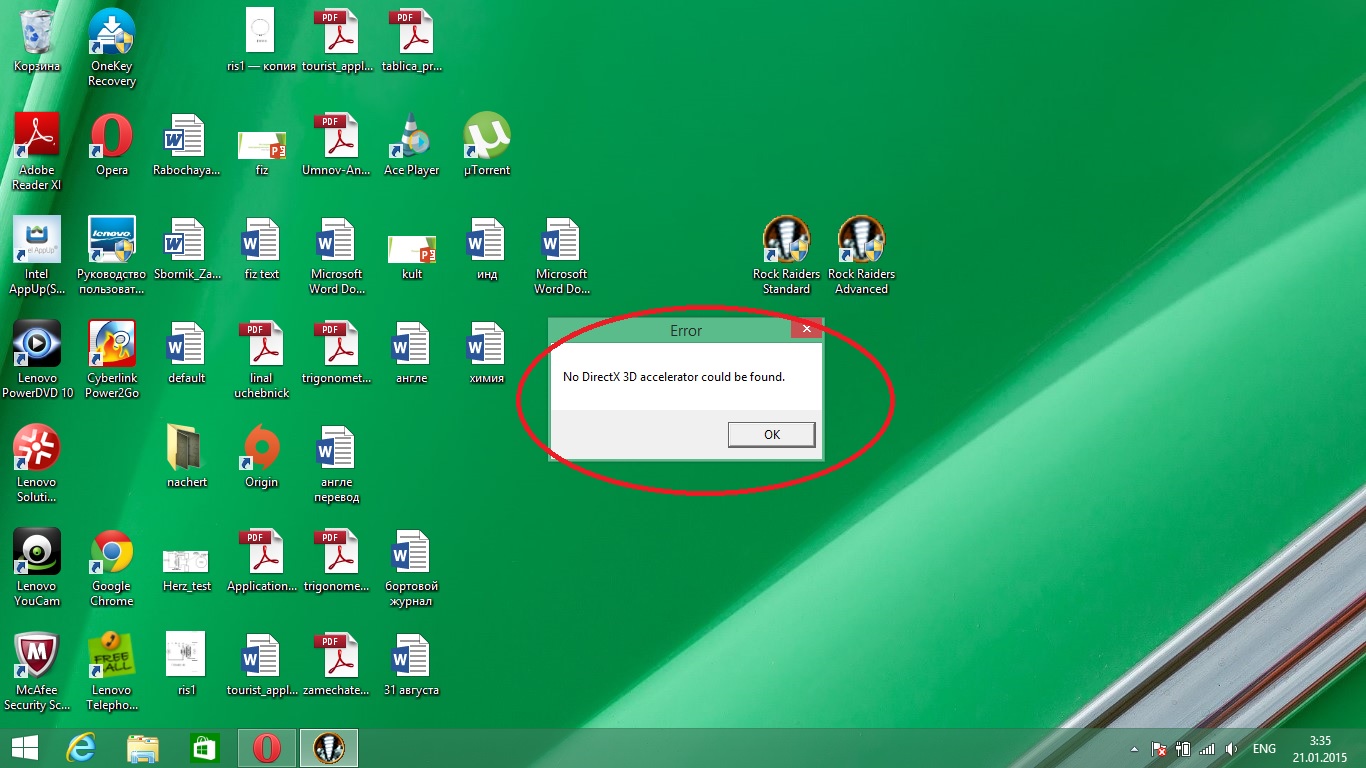The image size is (1366, 768).
Task: Launch Origin from the desktop
Action: (262, 457)
